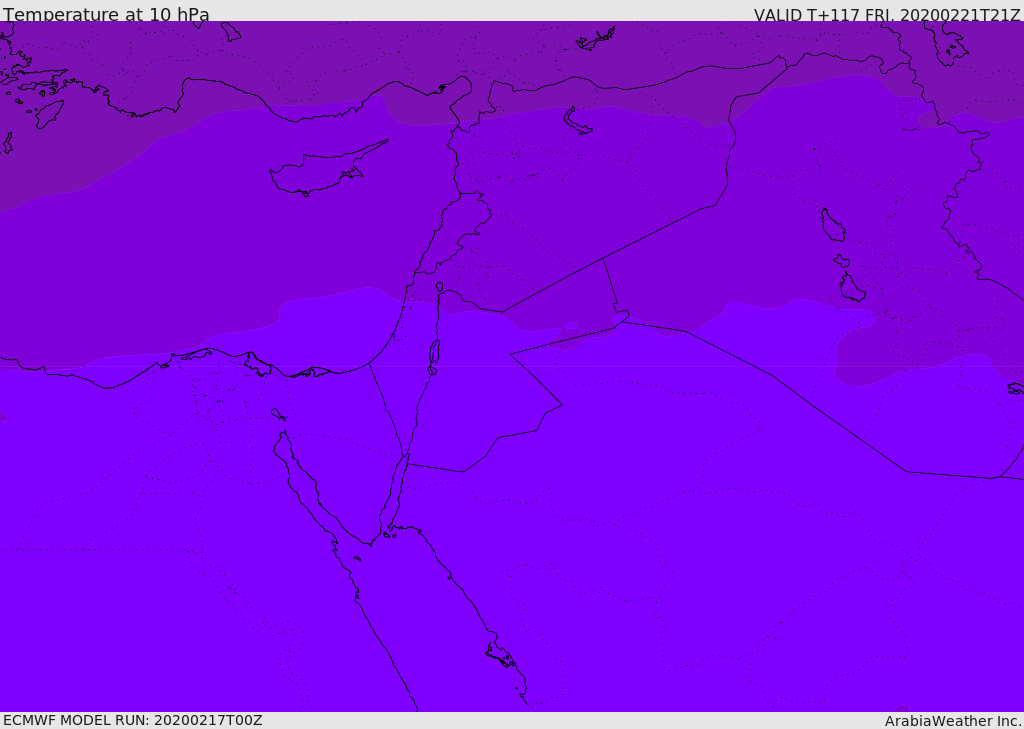Click Lake Tharthar in Iraq
This screenshot has width=1024, height=729.
pos(832,225)
